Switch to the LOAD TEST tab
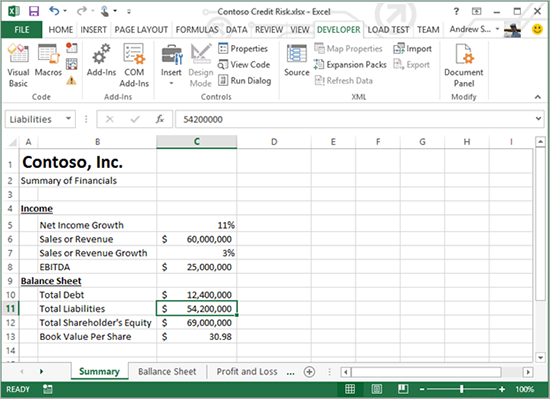Screen dimensions: 550x399 pyautogui.click(x=388, y=30)
